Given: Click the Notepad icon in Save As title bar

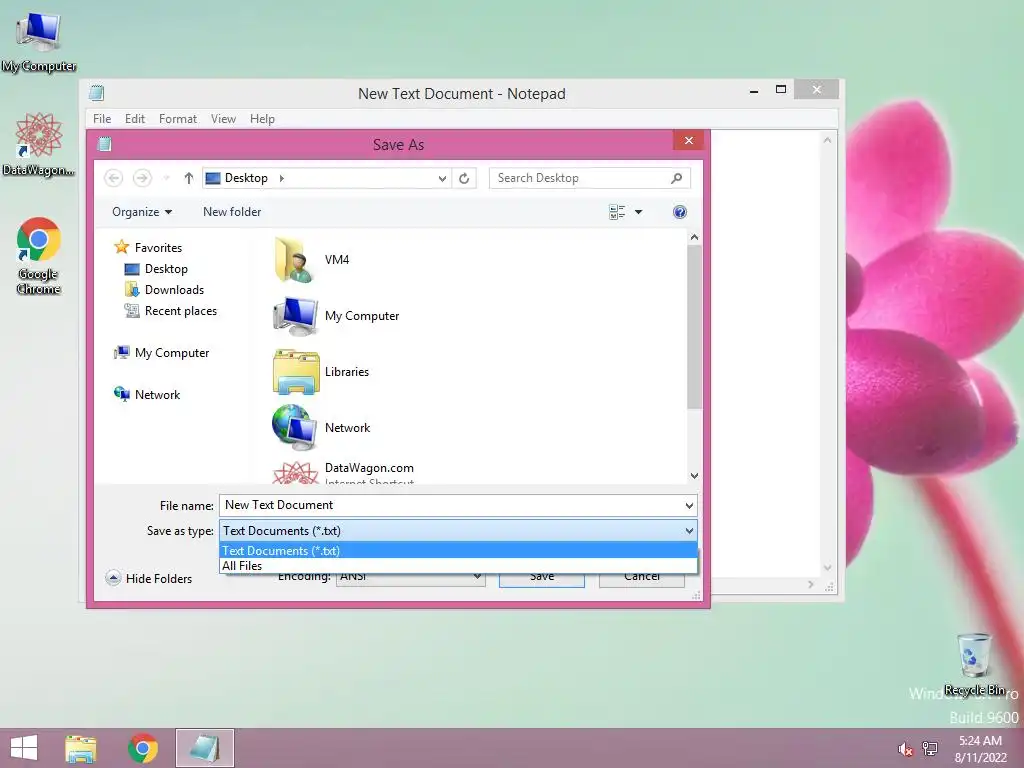Looking at the screenshot, I should (x=104, y=144).
